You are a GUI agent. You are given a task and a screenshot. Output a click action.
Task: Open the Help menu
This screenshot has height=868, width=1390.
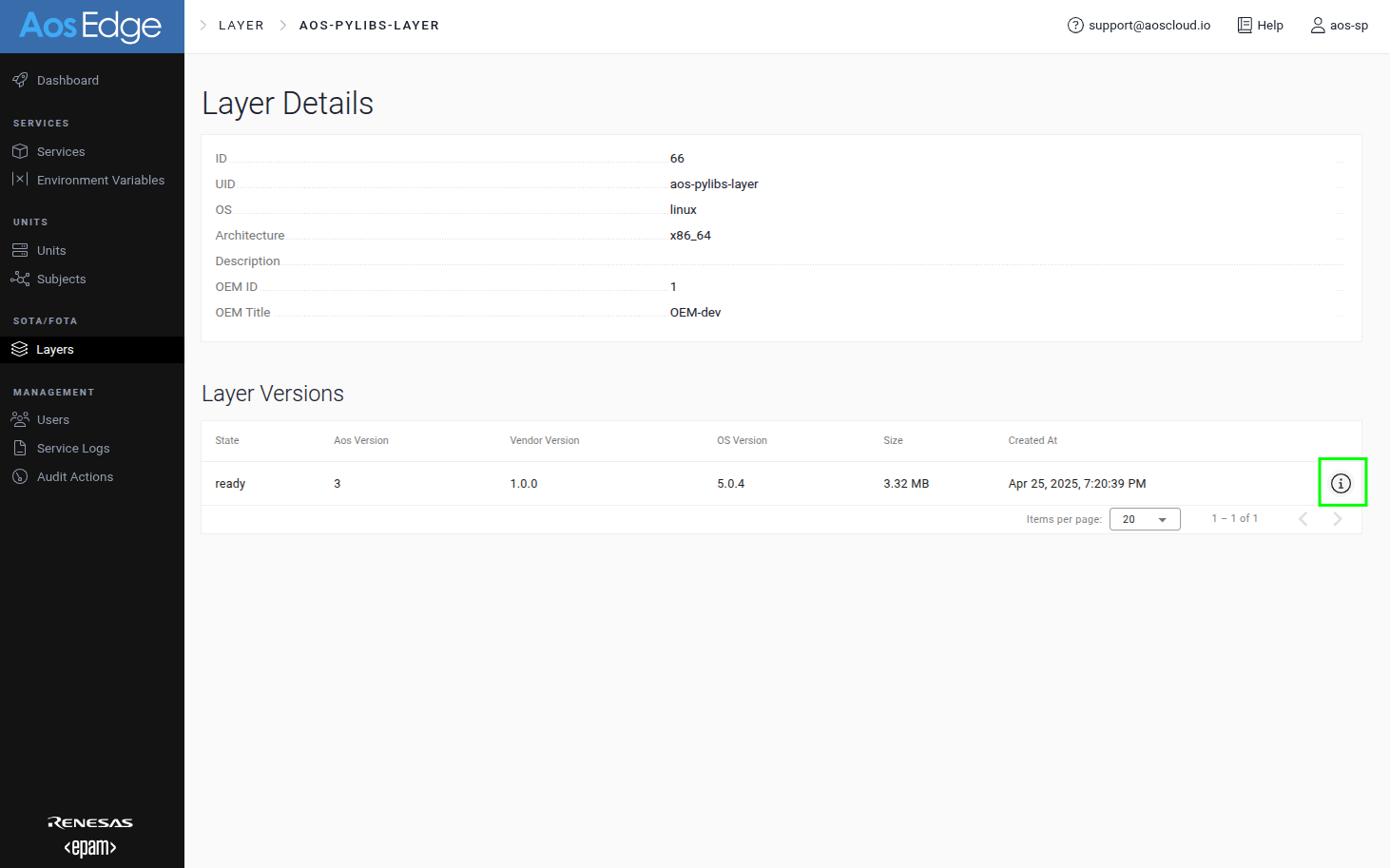point(1260,25)
